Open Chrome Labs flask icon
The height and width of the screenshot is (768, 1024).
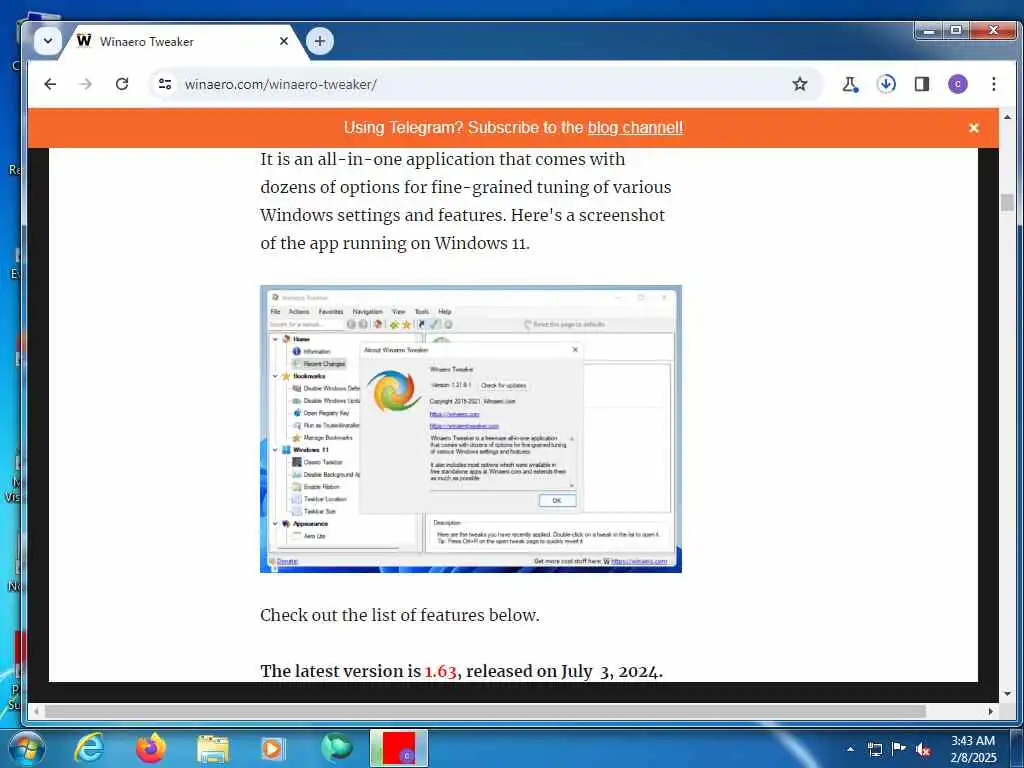click(x=850, y=84)
